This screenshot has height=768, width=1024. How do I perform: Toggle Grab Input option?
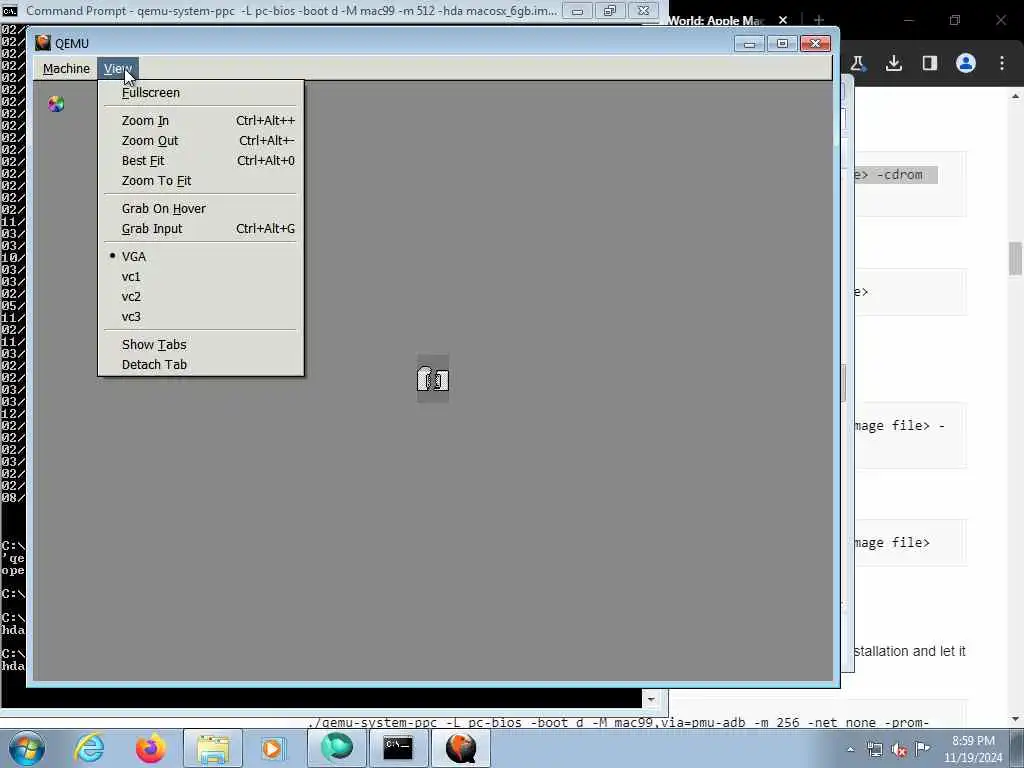coord(200,229)
